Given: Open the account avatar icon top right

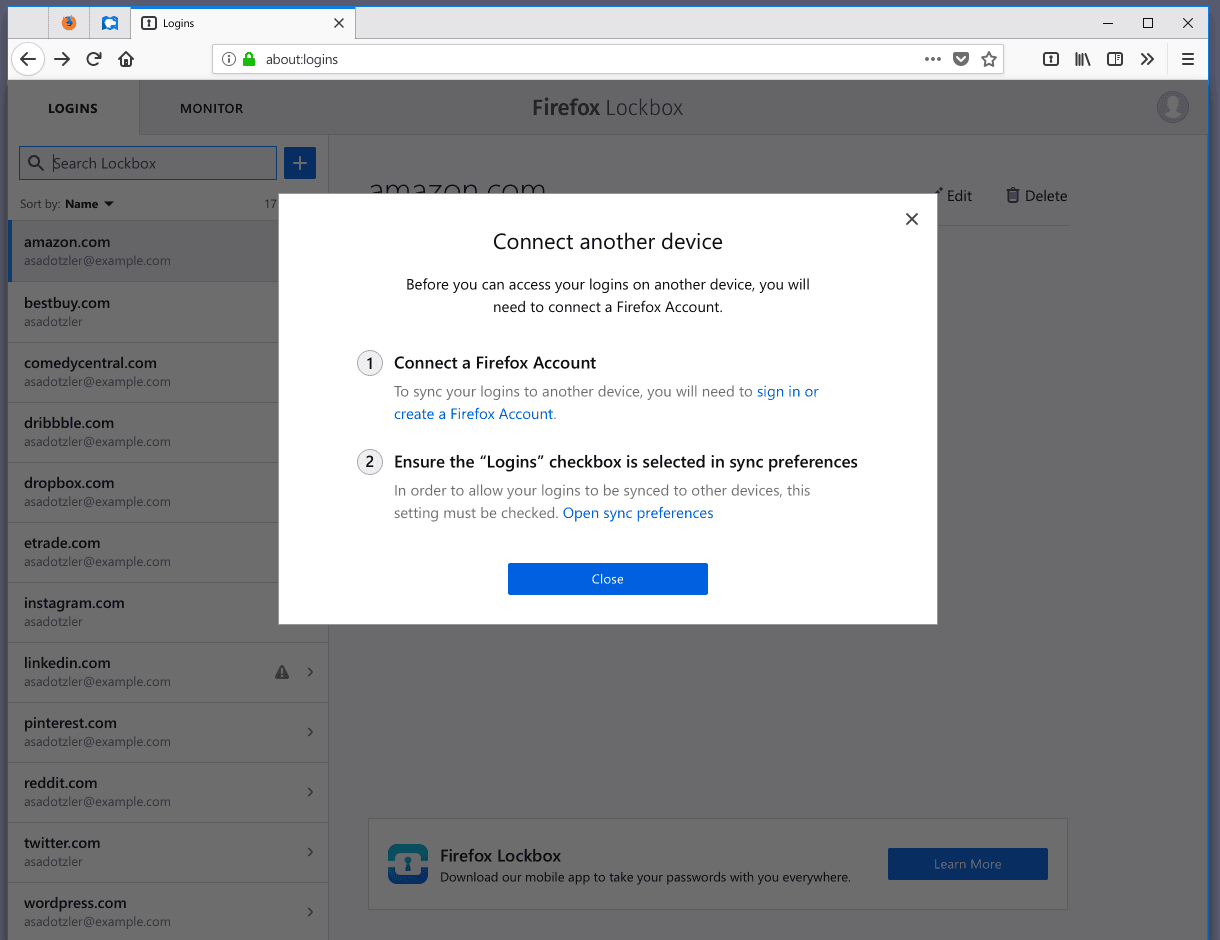Looking at the screenshot, I should coord(1172,107).
